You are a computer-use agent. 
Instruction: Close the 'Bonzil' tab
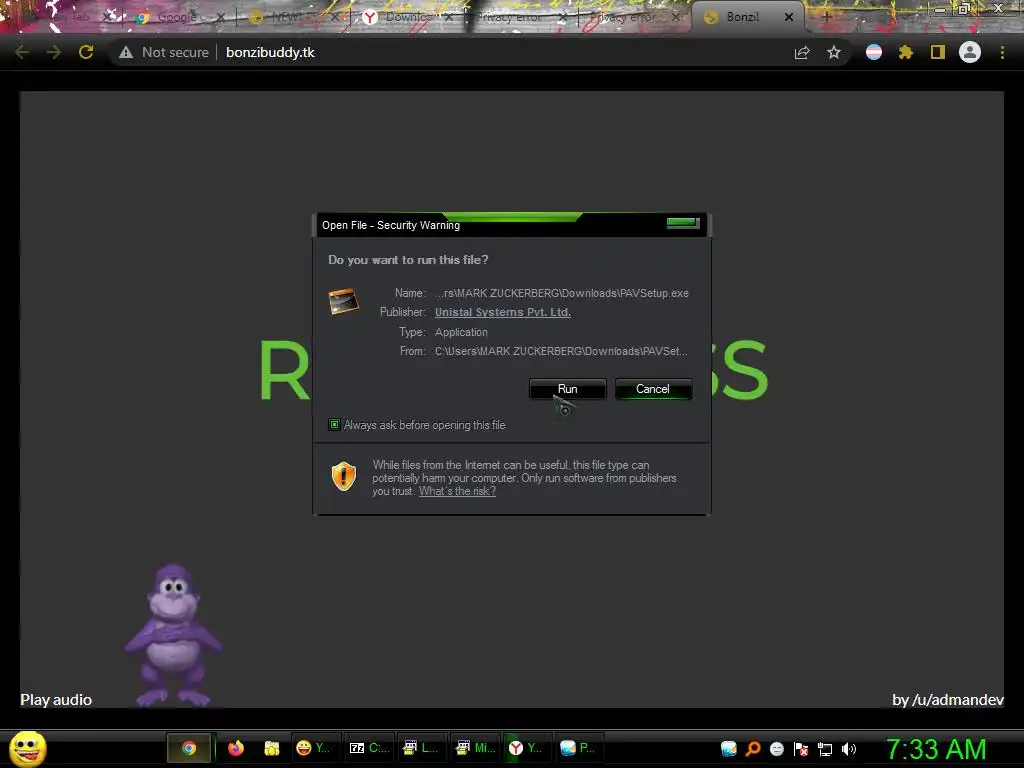[789, 18]
